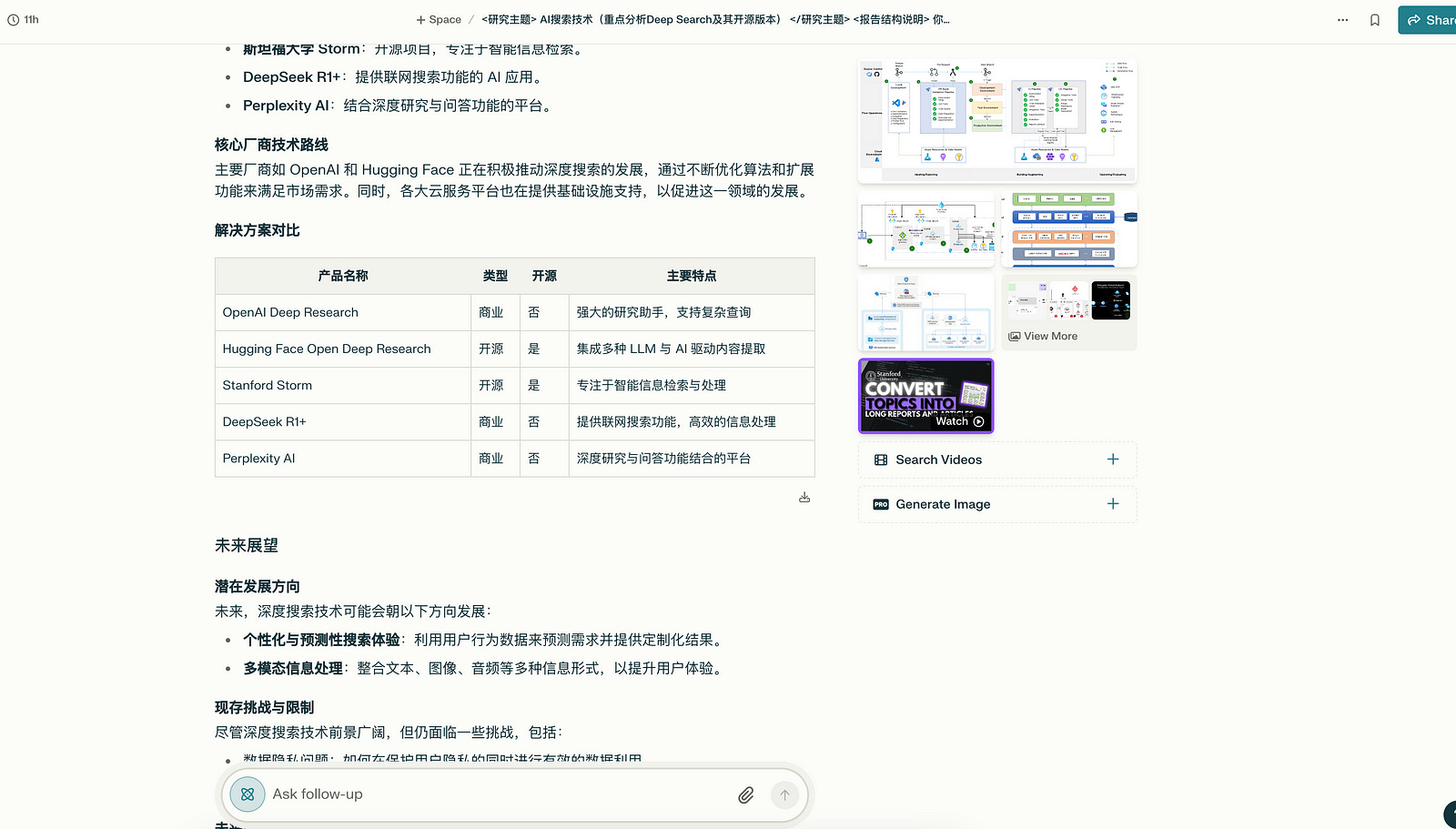Viewport: 1456px width, 829px height.
Task: Click the Ask follow-up input field
Action: pyautogui.click(x=500, y=794)
